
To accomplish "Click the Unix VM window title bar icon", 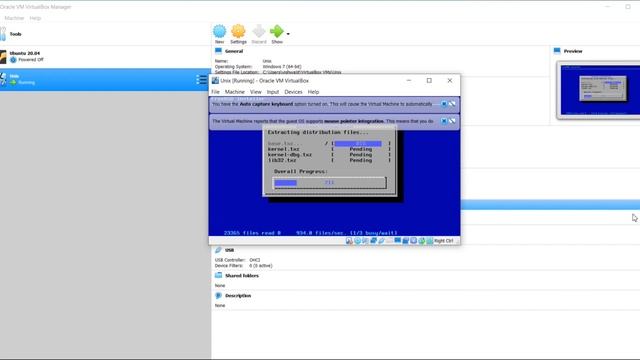I will [215, 80].
